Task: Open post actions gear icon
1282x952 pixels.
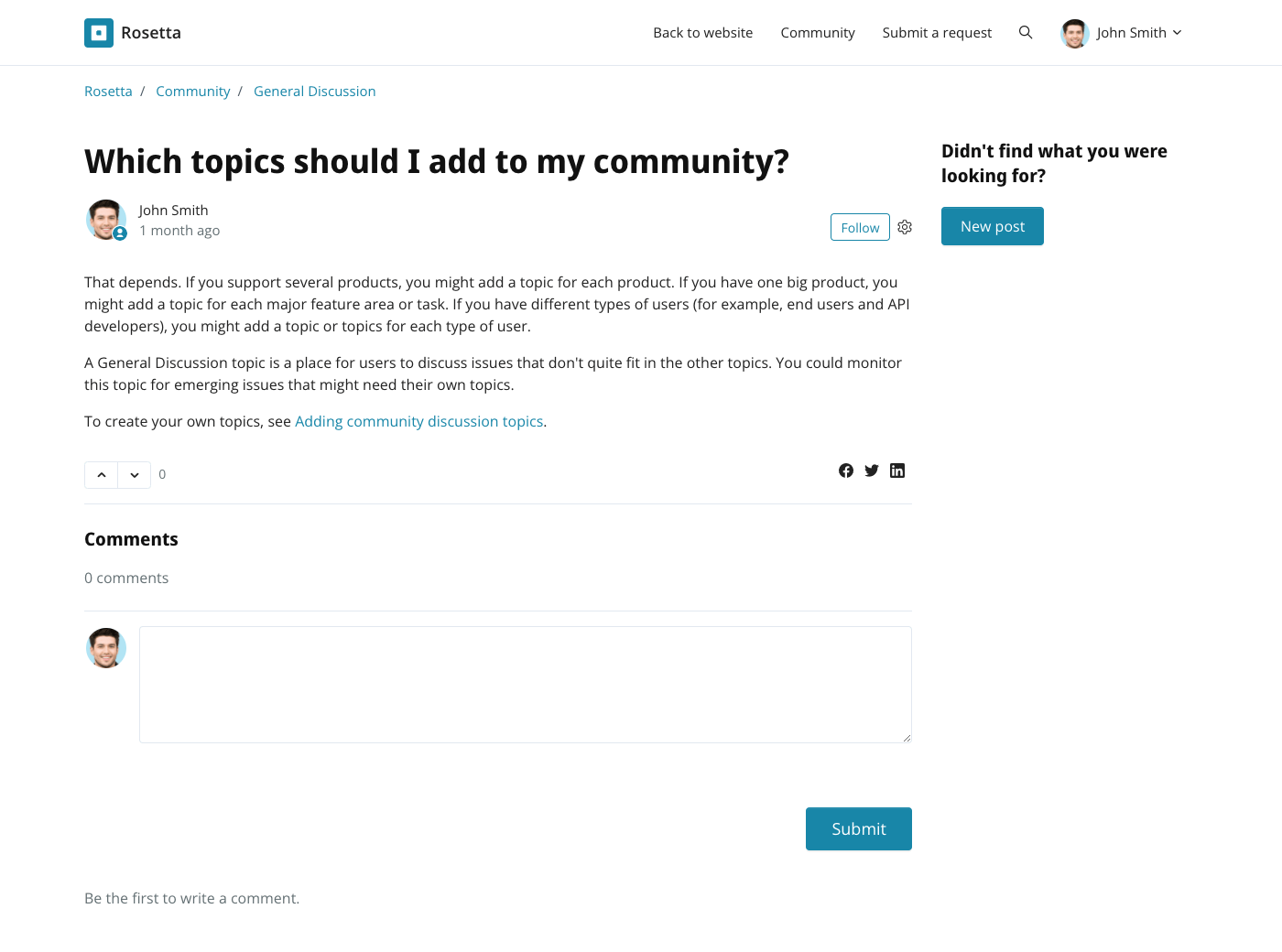Action: (905, 227)
